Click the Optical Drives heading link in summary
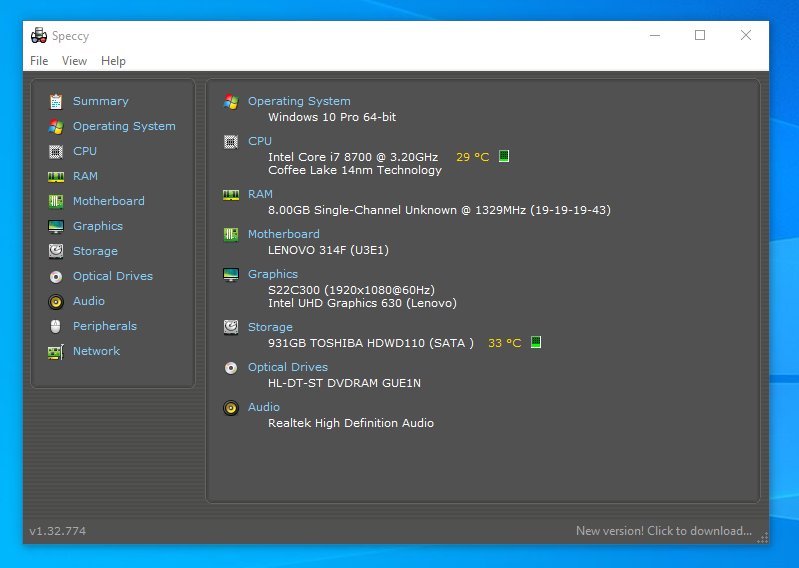 pos(288,367)
